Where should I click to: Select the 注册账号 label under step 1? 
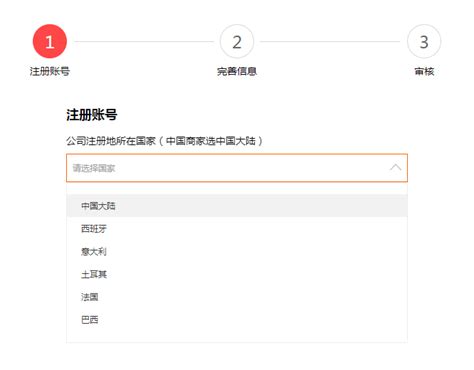[50, 71]
